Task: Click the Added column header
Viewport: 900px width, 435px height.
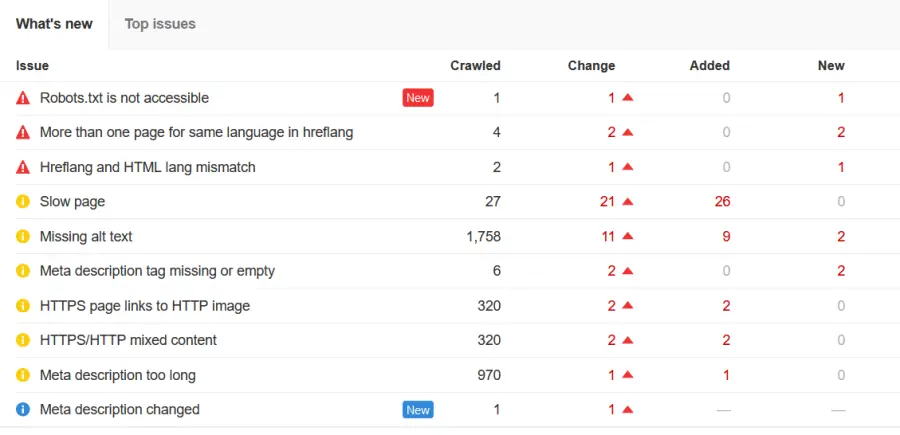Action: pos(709,66)
